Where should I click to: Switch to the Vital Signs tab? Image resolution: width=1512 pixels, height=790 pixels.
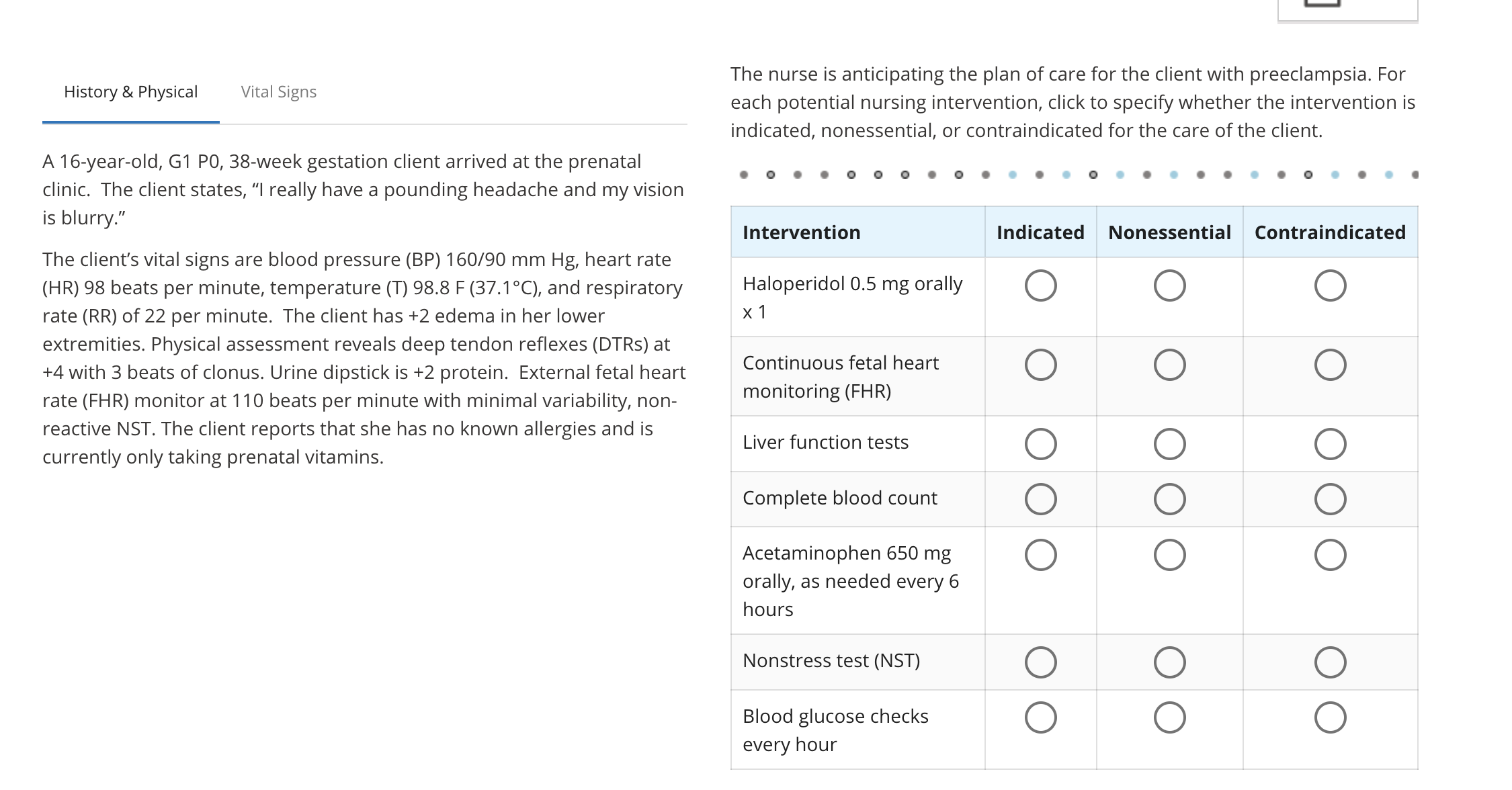(x=278, y=92)
